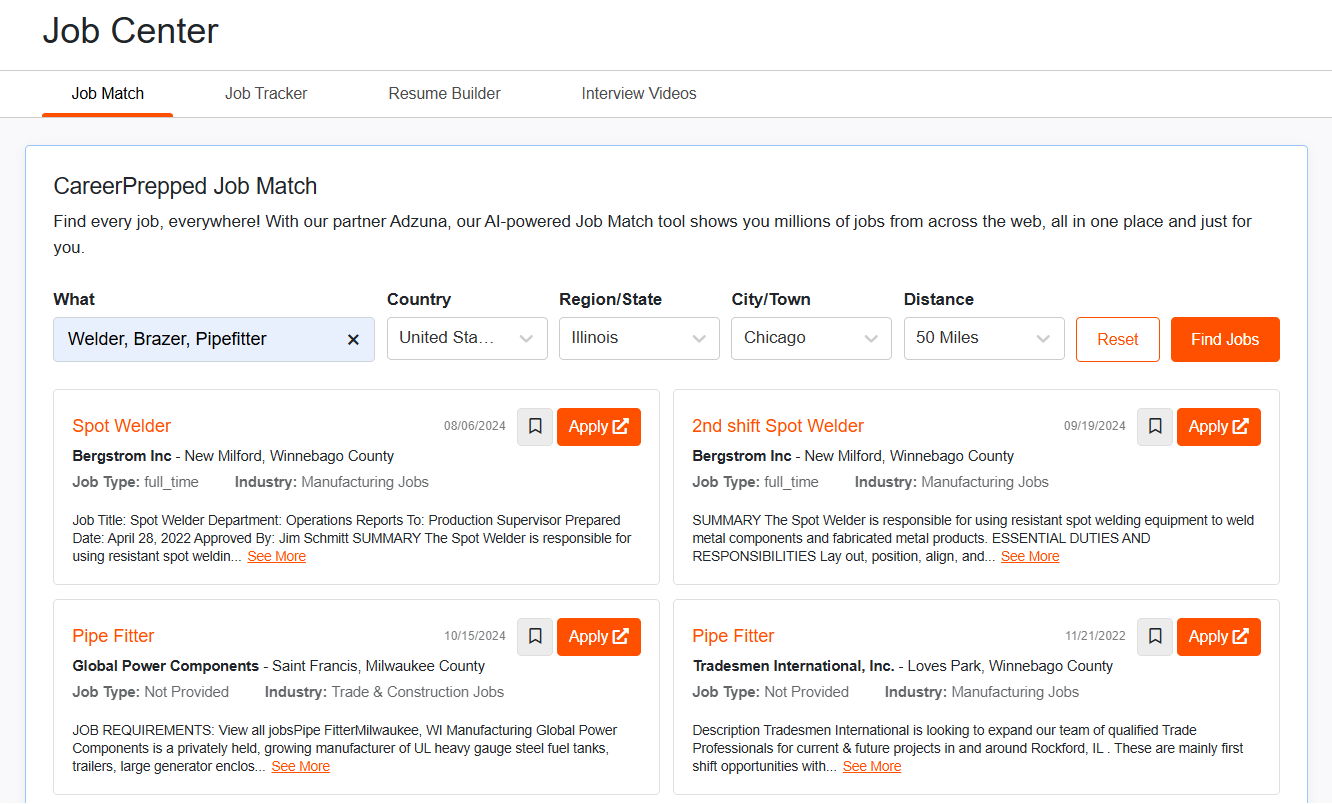Clear the What search field with X

coord(353,340)
